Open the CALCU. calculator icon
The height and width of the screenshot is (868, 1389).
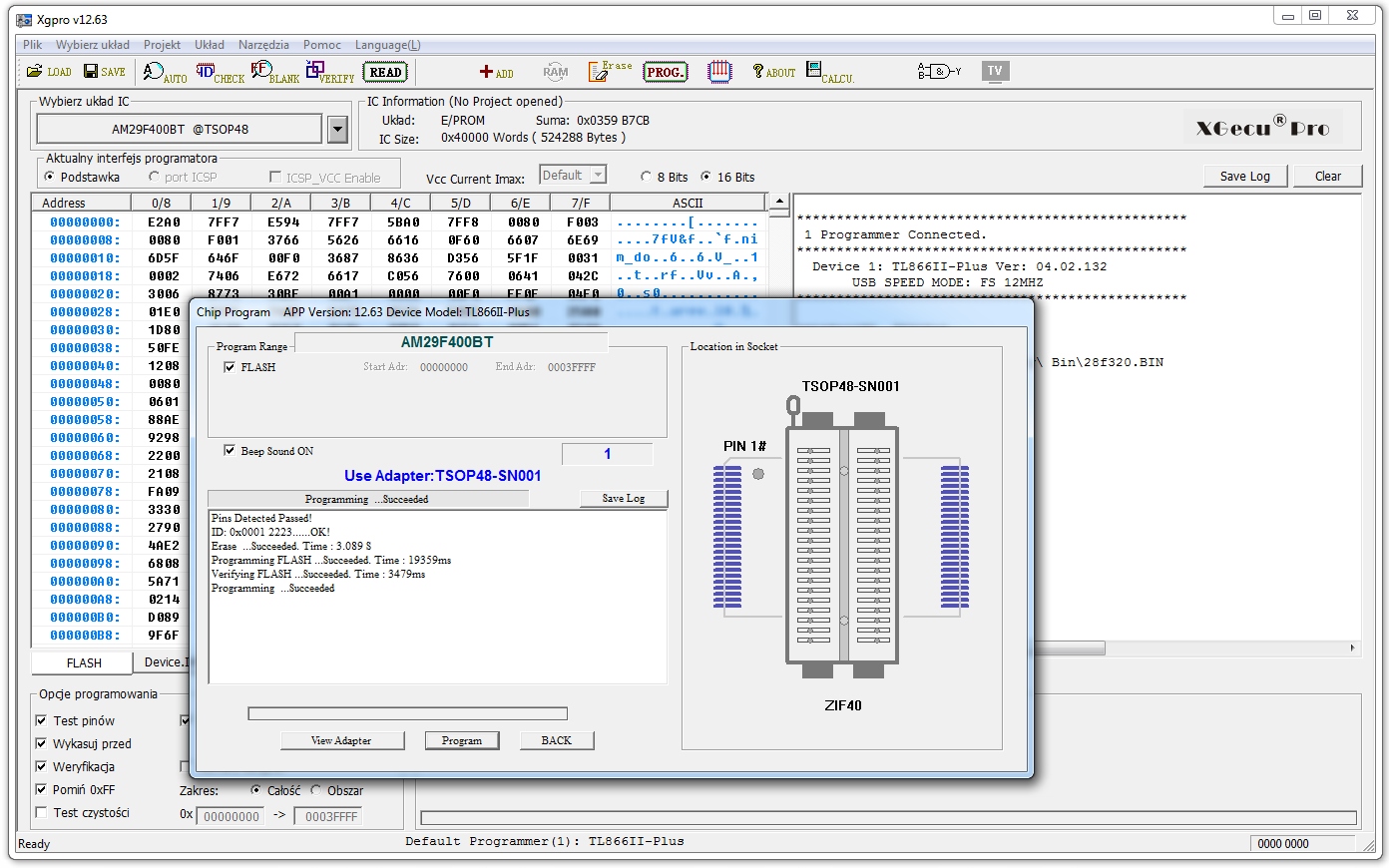(x=830, y=72)
